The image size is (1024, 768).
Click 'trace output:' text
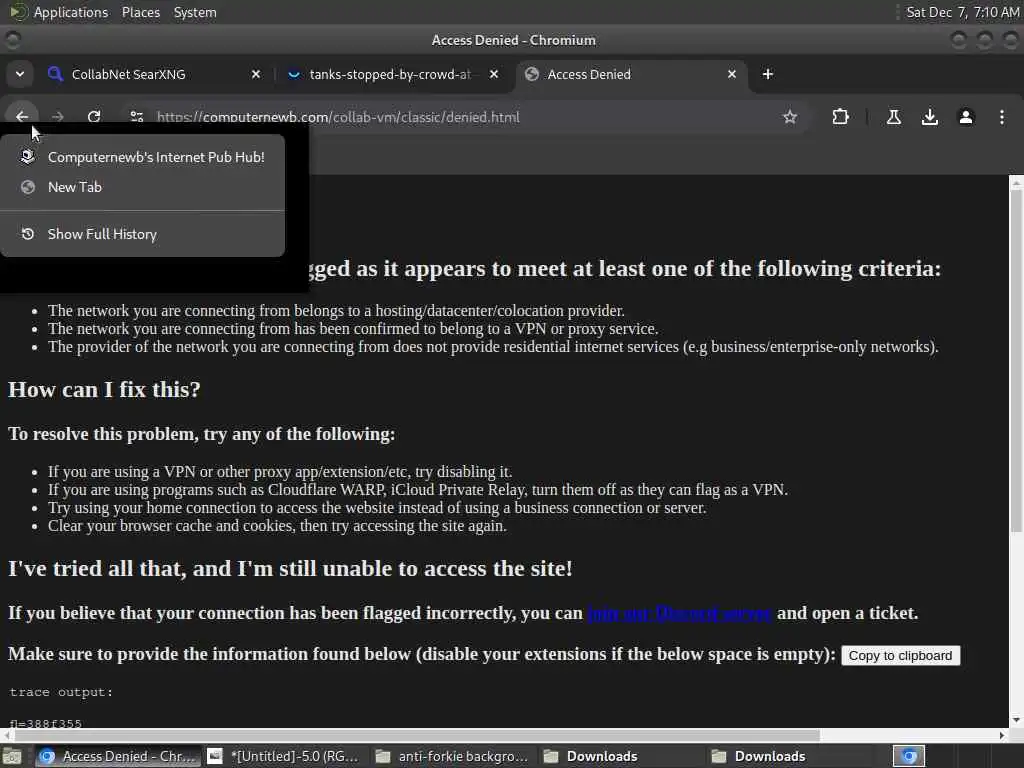coord(61,692)
